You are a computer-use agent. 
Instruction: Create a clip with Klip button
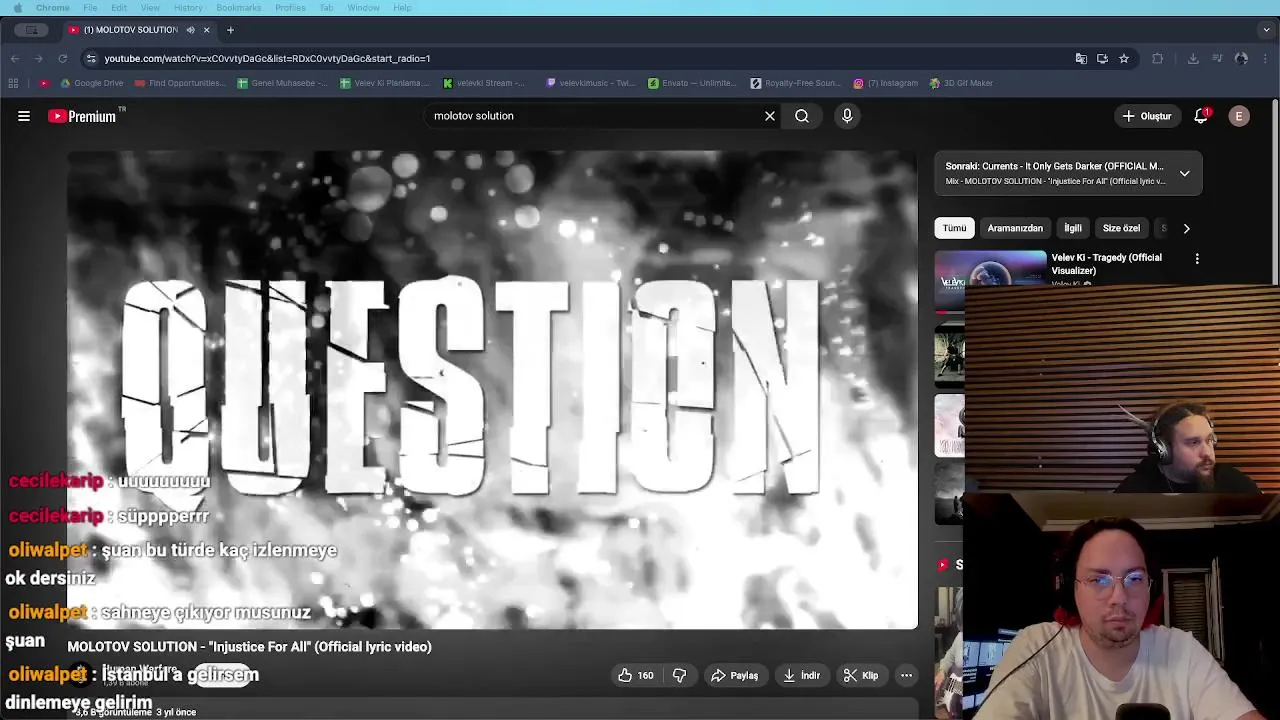click(x=860, y=675)
